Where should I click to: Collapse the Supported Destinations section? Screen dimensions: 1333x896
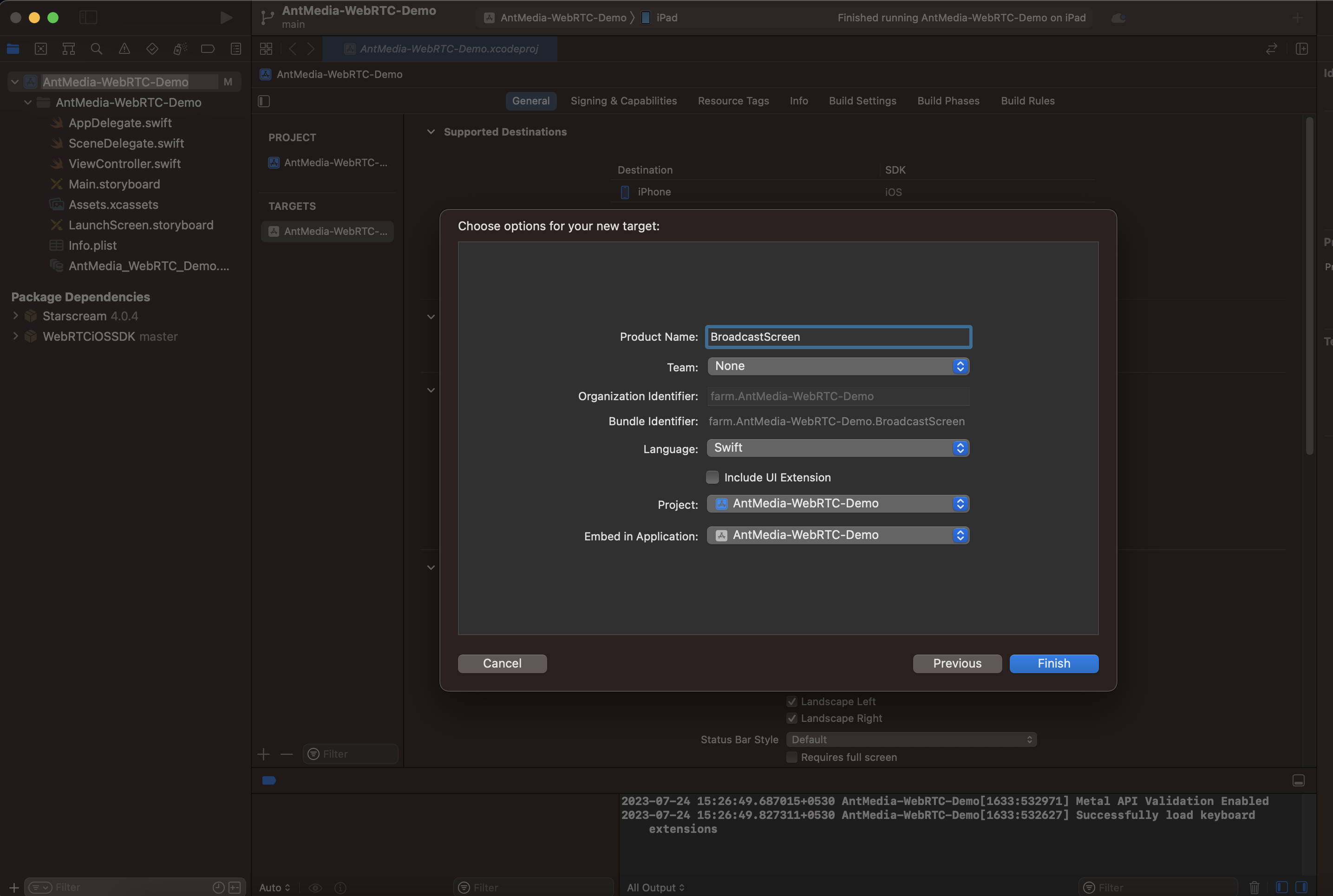431,132
